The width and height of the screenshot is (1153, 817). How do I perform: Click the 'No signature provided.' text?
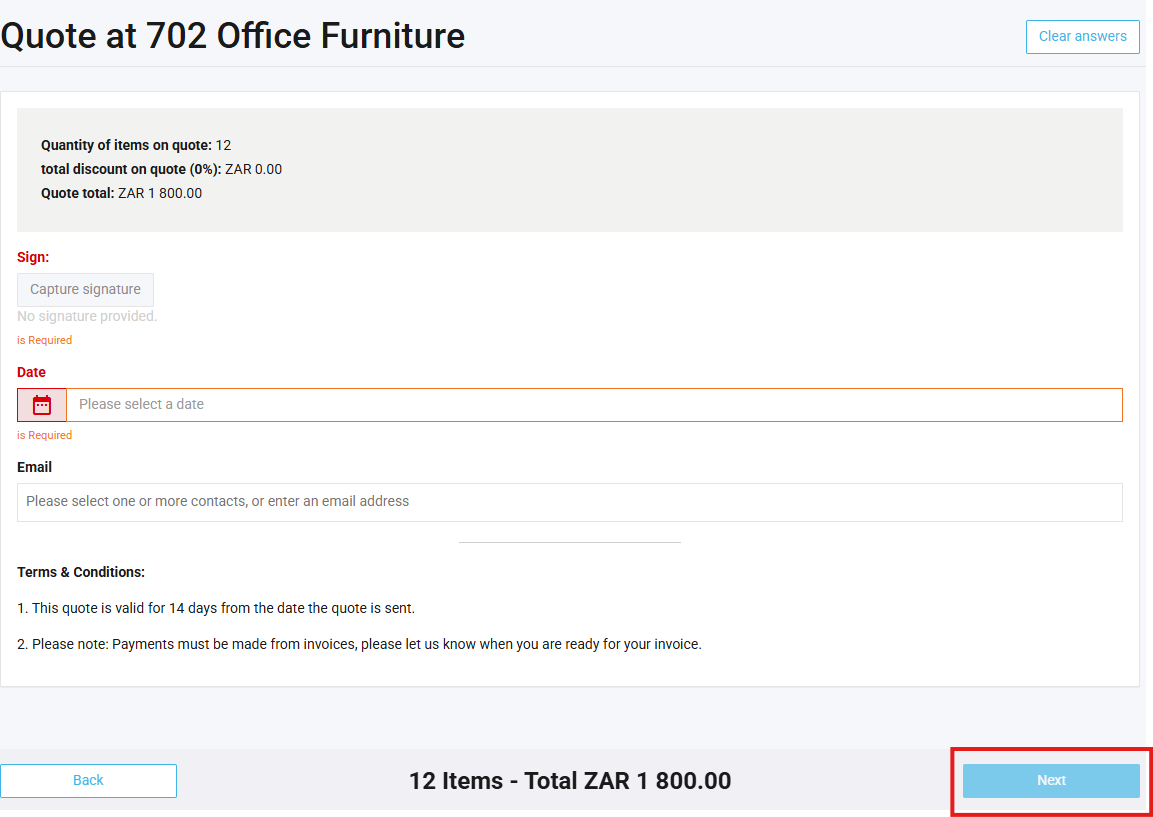coord(87,316)
